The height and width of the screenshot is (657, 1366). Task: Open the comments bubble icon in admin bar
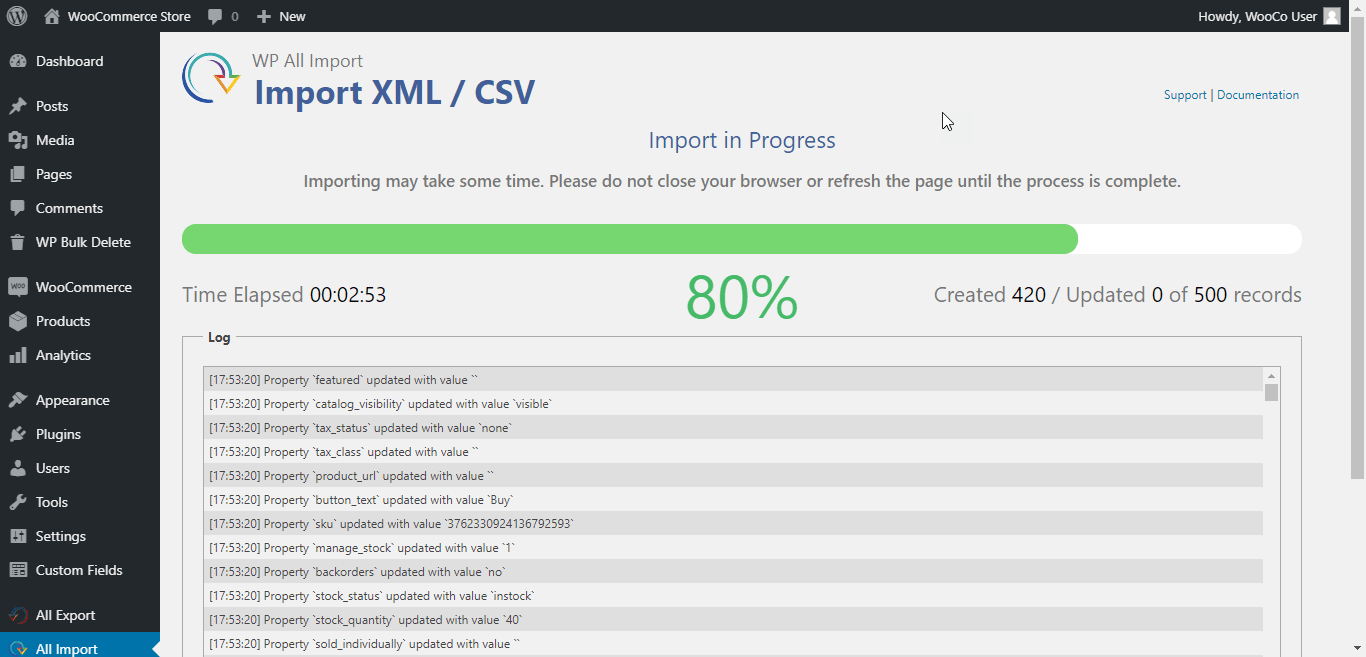click(215, 16)
